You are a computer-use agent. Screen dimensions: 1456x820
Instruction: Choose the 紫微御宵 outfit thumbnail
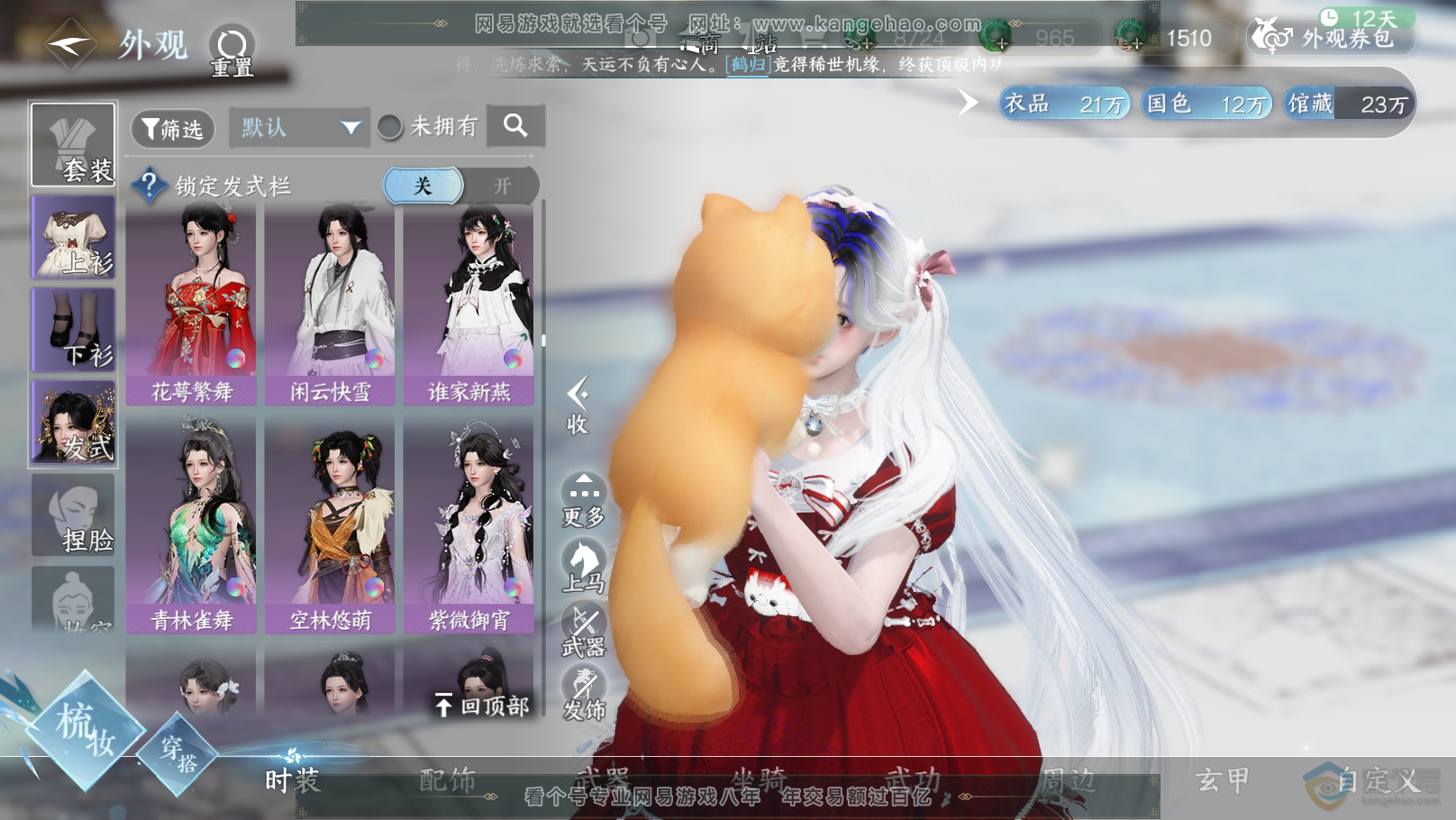click(469, 525)
